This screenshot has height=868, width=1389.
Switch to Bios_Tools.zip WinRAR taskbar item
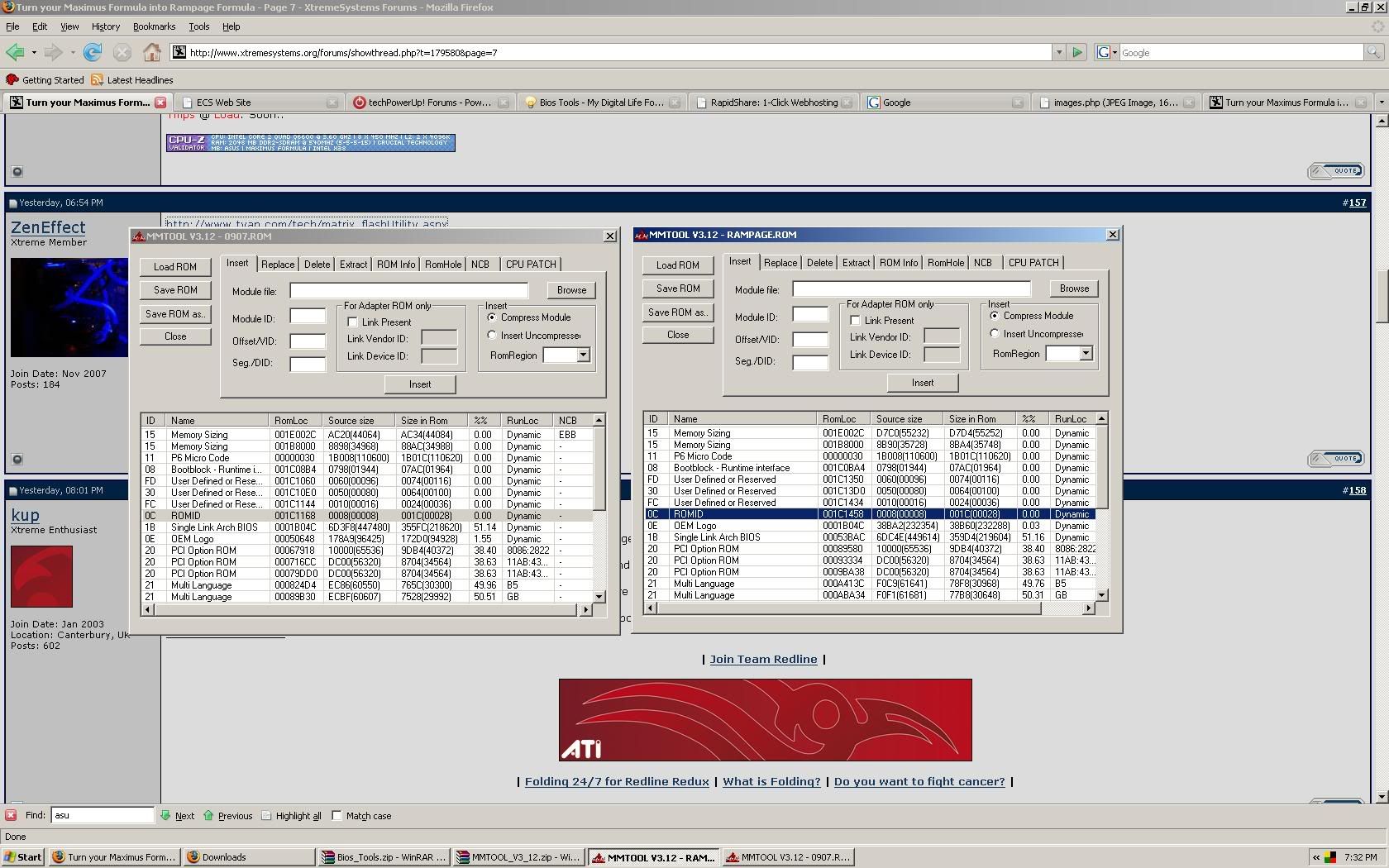[384, 857]
